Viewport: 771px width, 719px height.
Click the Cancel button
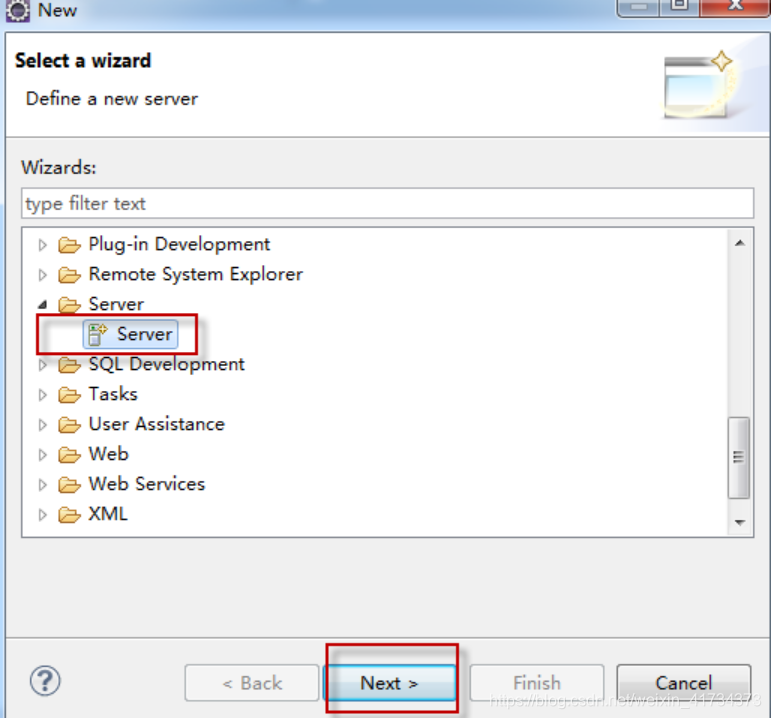683,683
